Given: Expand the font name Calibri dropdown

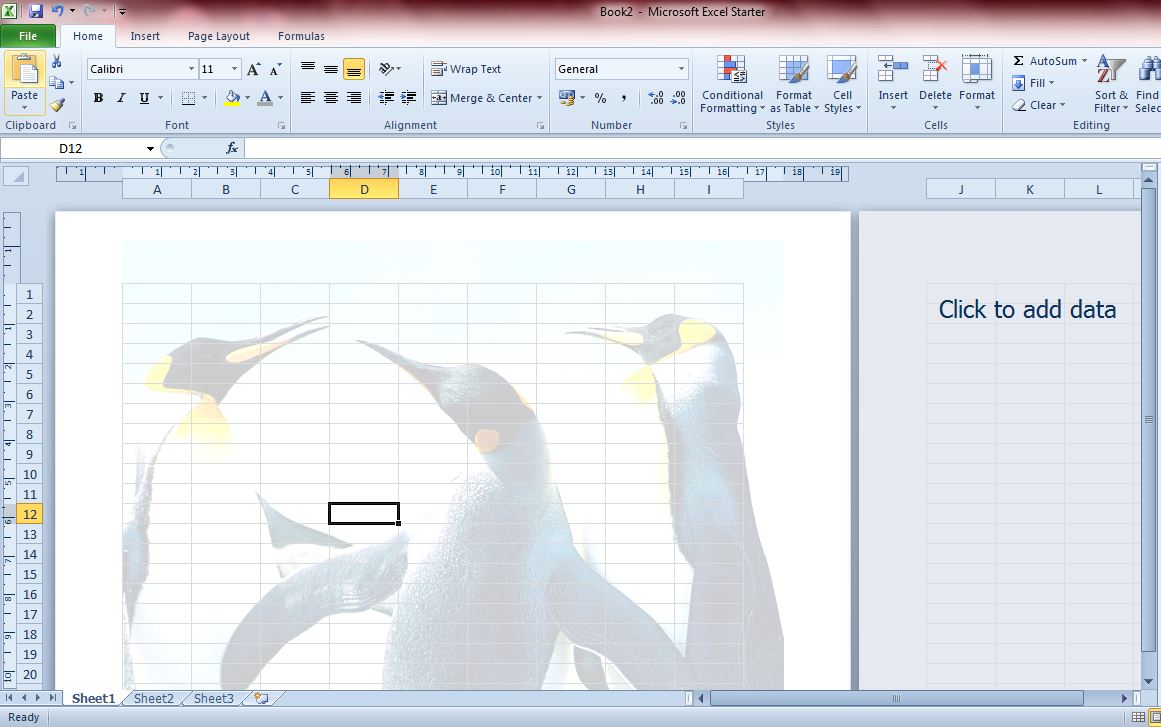Looking at the screenshot, I should [x=191, y=69].
